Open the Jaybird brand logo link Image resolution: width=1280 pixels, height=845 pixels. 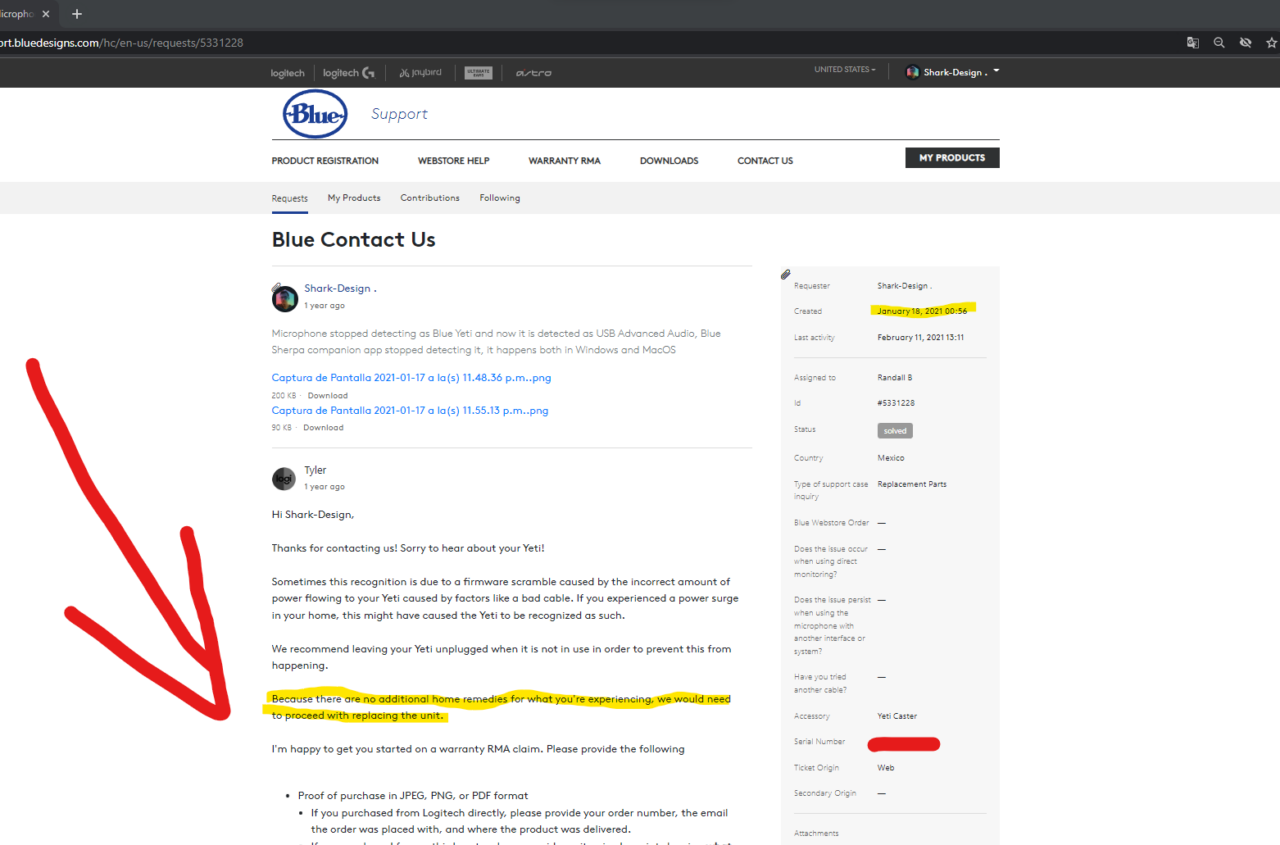pos(420,73)
